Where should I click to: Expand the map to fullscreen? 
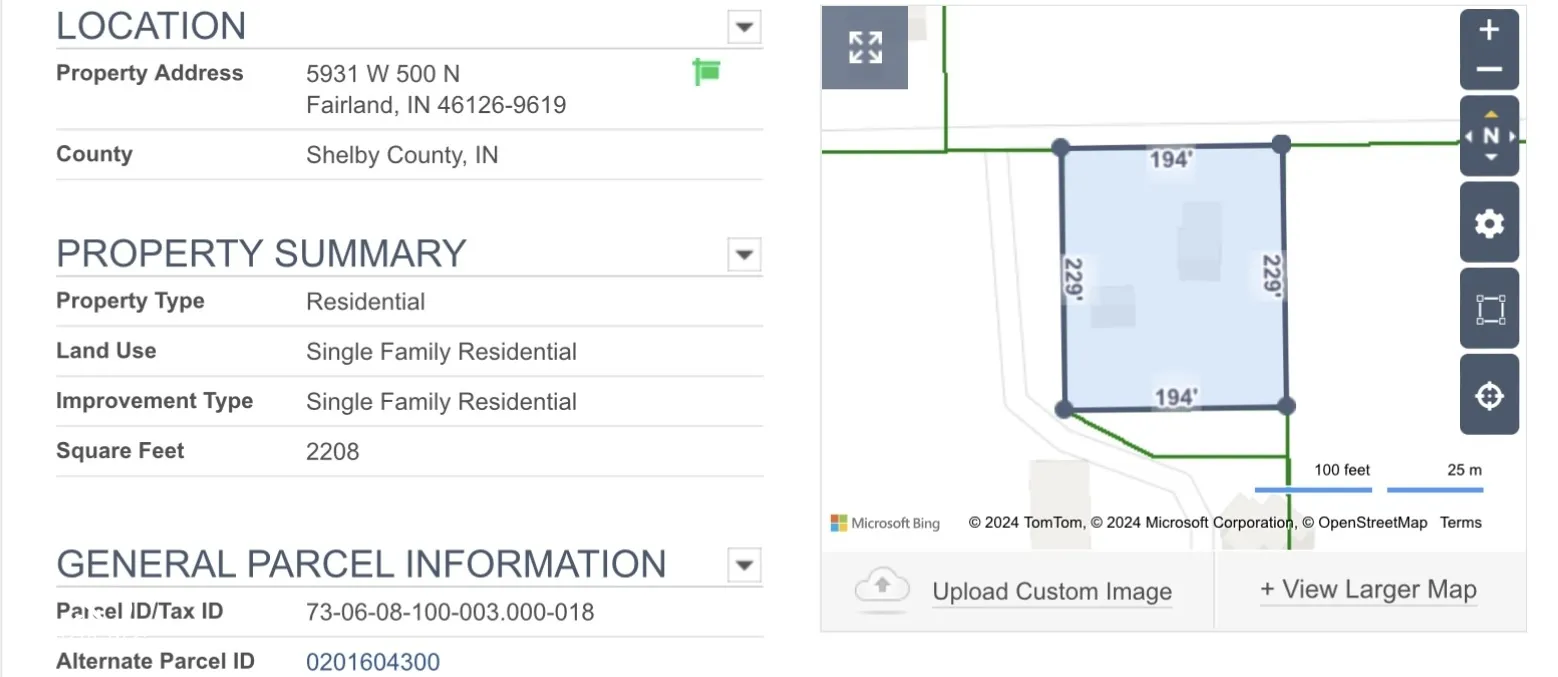coord(865,47)
